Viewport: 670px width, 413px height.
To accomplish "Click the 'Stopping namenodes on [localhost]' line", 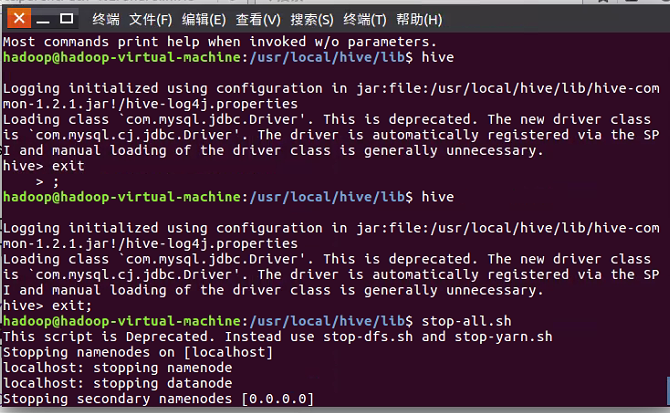I will [x=138, y=352].
